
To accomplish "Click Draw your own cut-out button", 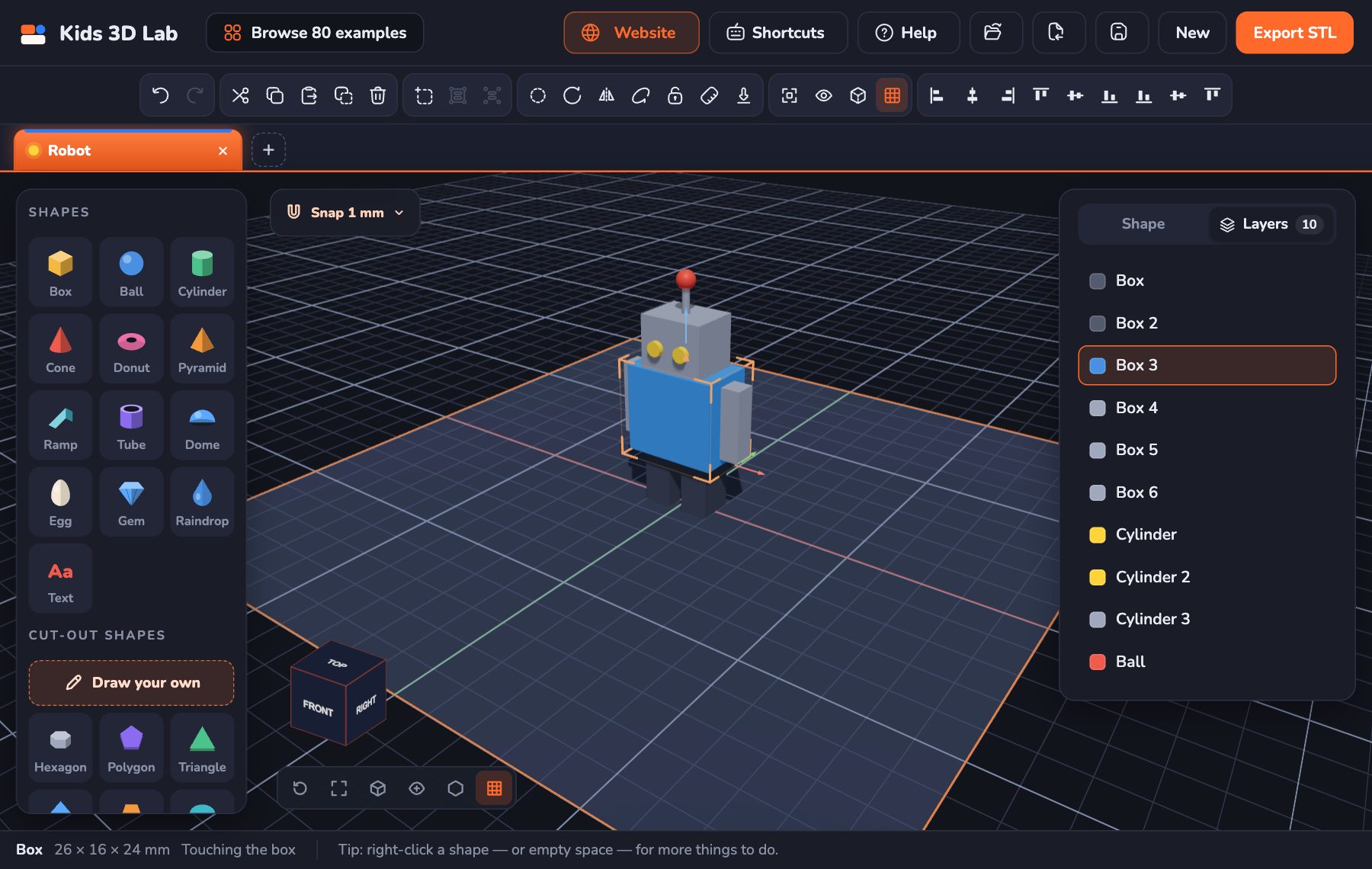I will pyautogui.click(x=131, y=683).
